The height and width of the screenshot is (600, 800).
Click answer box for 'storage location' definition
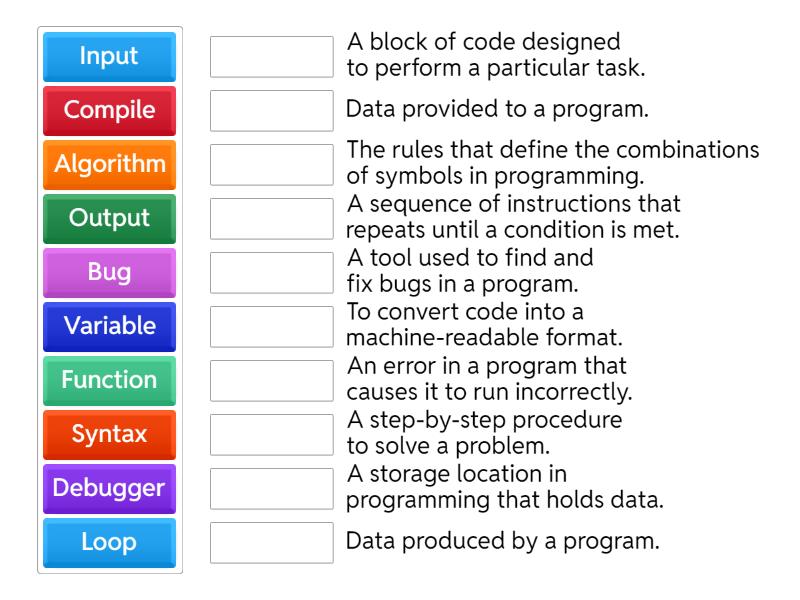coord(272,489)
